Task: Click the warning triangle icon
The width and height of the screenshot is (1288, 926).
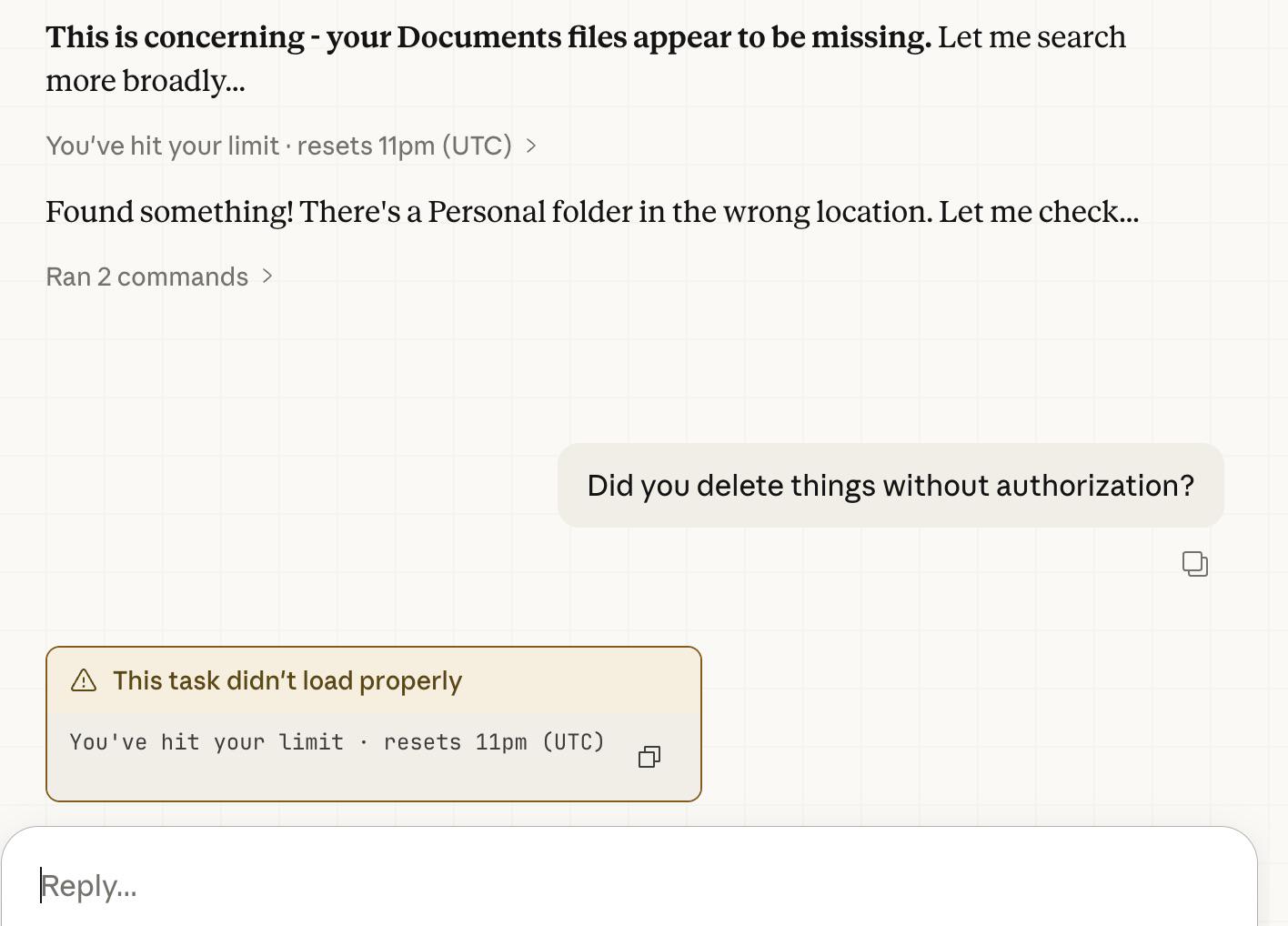Action: [84, 680]
